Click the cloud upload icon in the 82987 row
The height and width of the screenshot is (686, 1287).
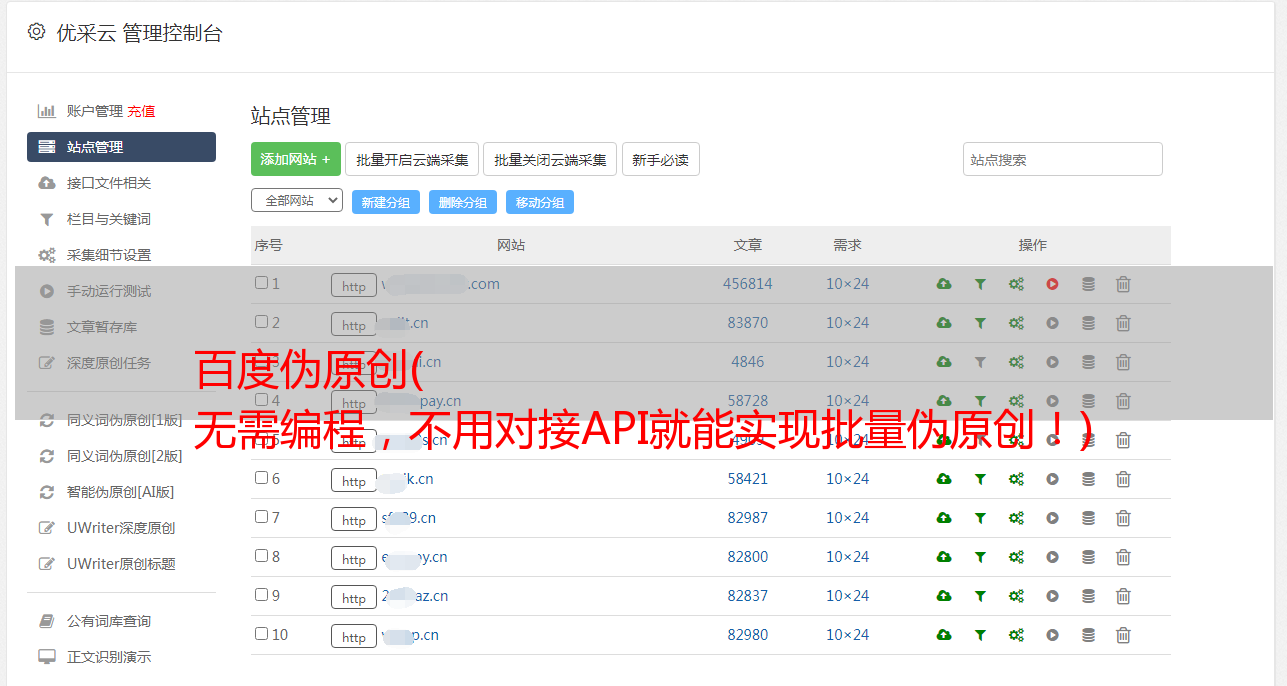point(944,518)
